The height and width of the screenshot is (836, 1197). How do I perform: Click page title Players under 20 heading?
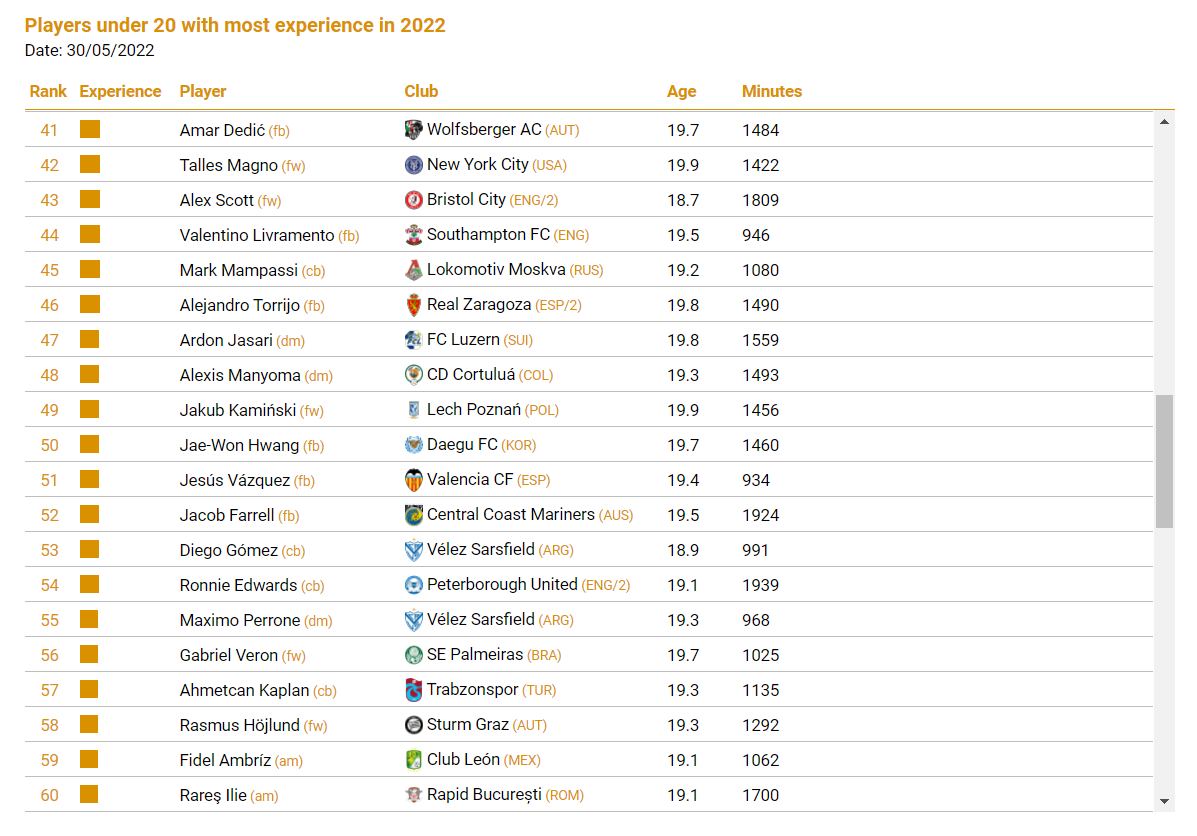click(235, 25)
